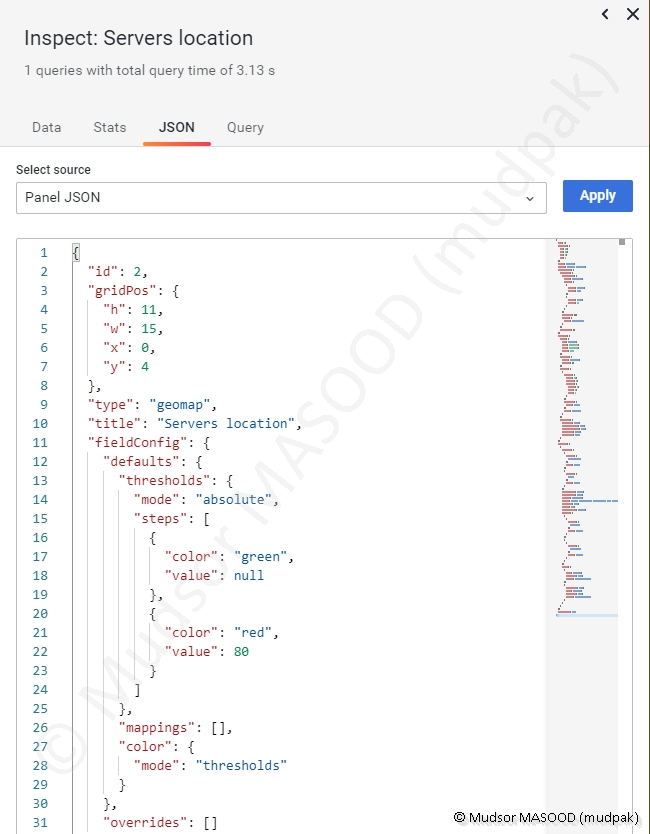Open the Stats tab
Screen dimensions: 650x834
coord(110,127)
